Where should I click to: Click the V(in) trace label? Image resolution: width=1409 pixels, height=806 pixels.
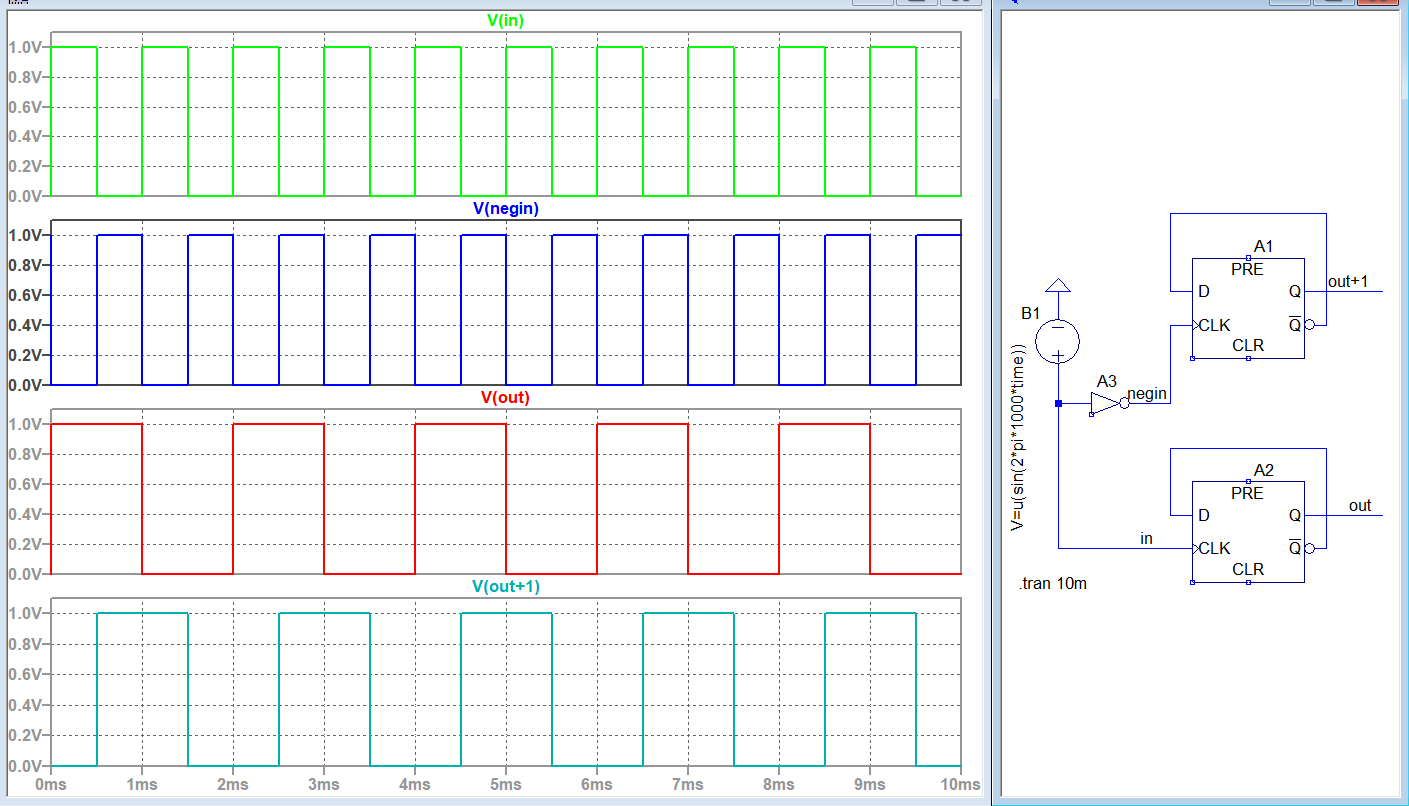(x=505, y=20)
